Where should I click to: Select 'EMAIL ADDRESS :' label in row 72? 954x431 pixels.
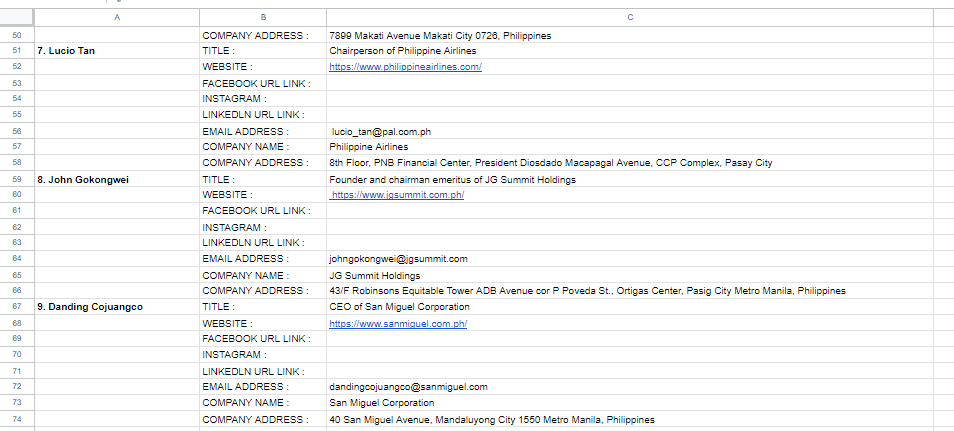pos(263,387)
